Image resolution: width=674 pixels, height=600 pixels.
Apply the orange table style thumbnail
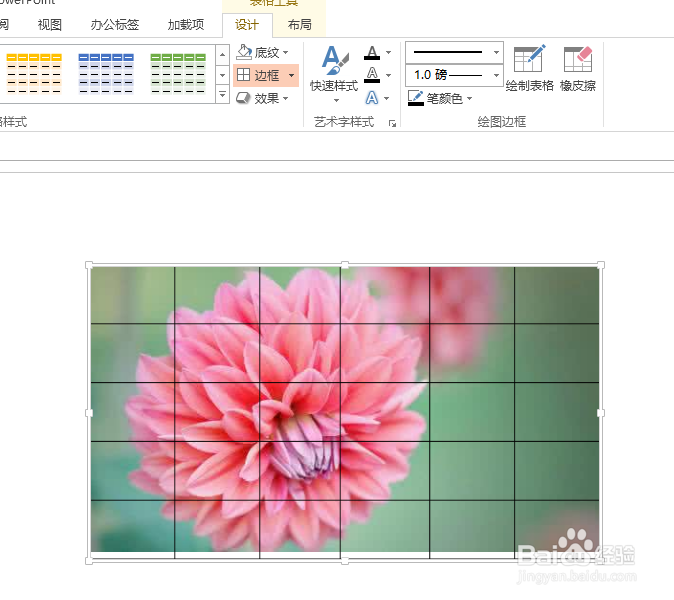(34, 73)
